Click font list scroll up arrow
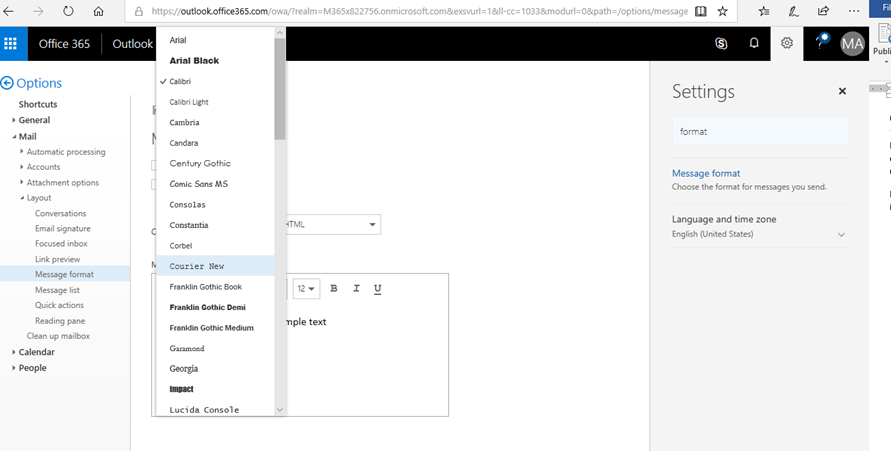 click(x=280, y=33)
